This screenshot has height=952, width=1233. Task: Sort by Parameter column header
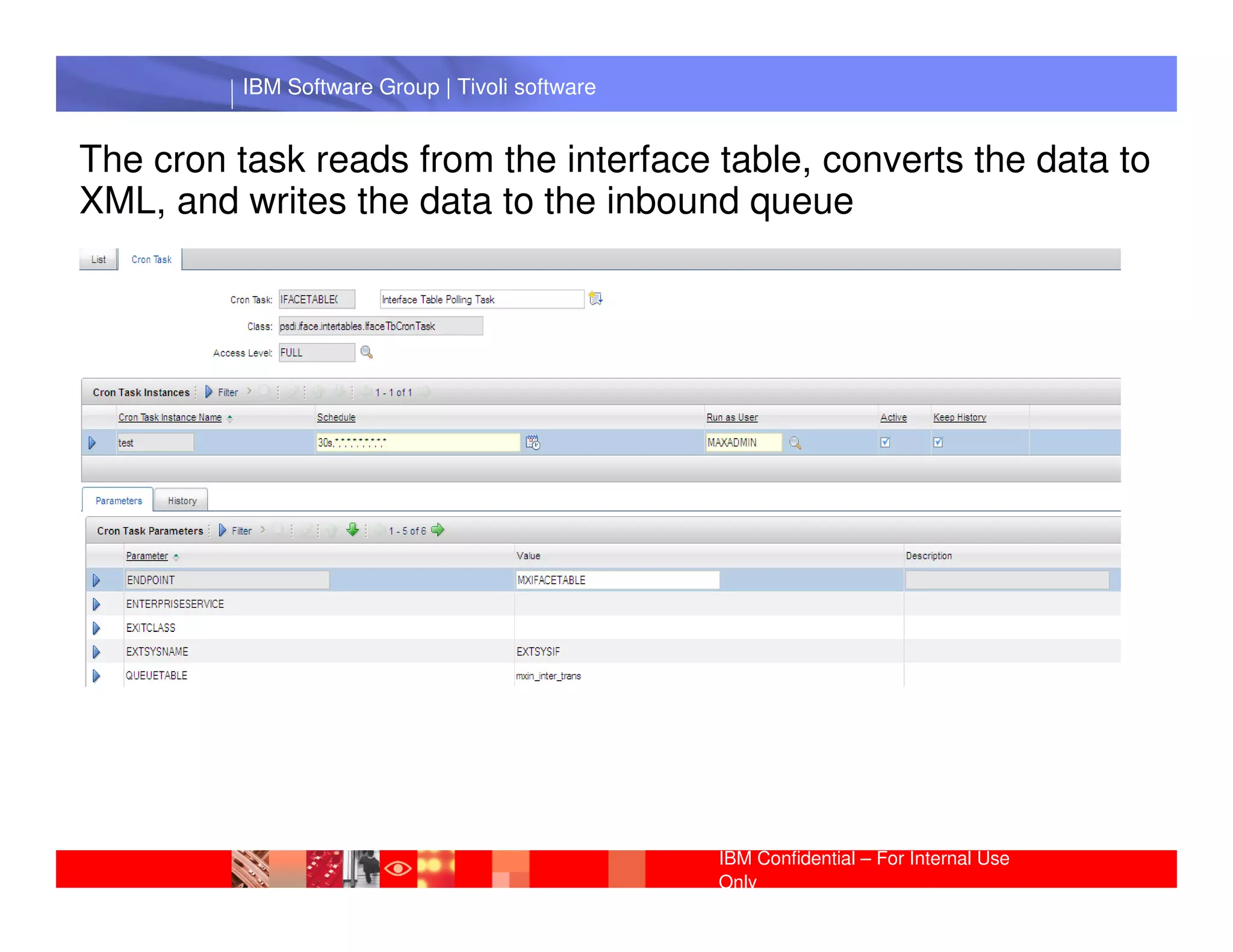click(147, 555)
